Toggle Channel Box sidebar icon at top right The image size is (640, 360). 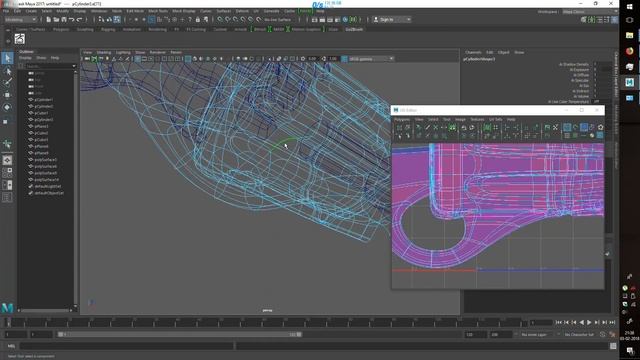pyautogui.click(x=614, y=19)
